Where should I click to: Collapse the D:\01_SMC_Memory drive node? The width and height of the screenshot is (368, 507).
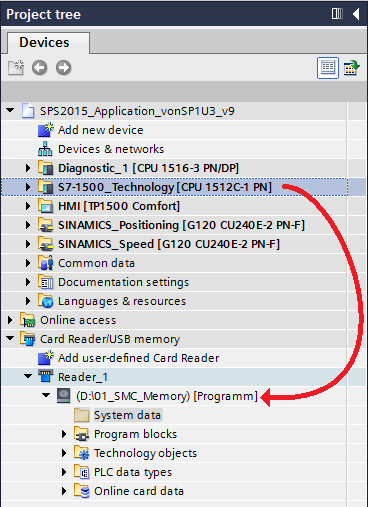(46, 395)
